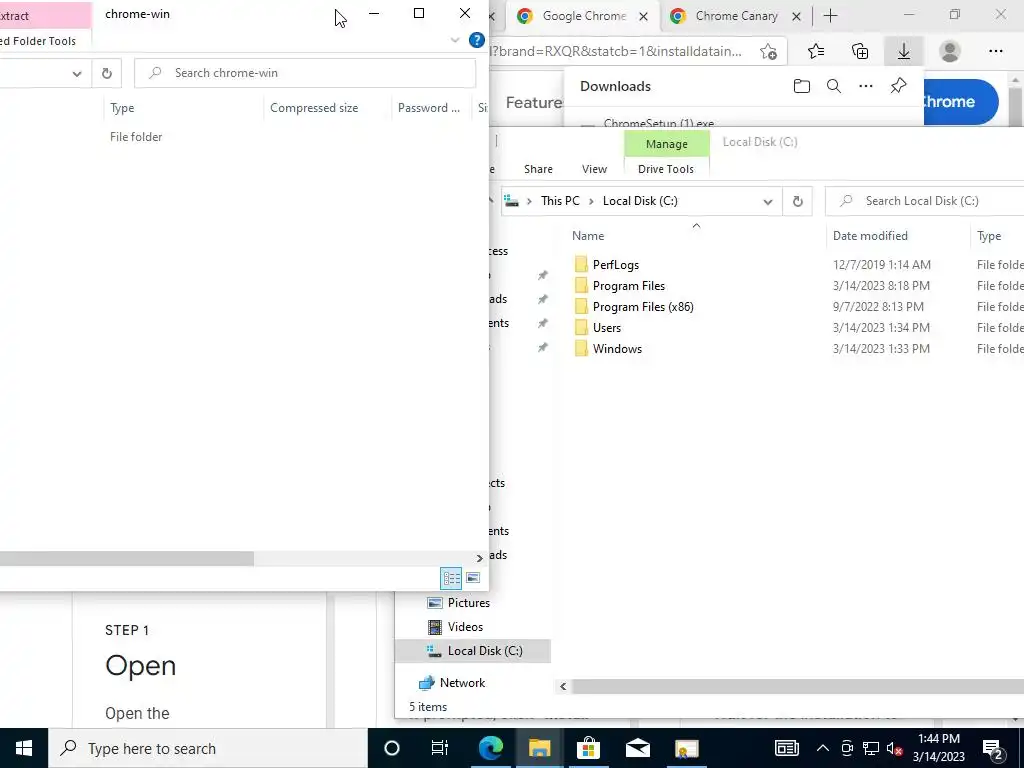Search within the Downloads panel
This screenshot has height=768, width=1024.
[834, 86]
